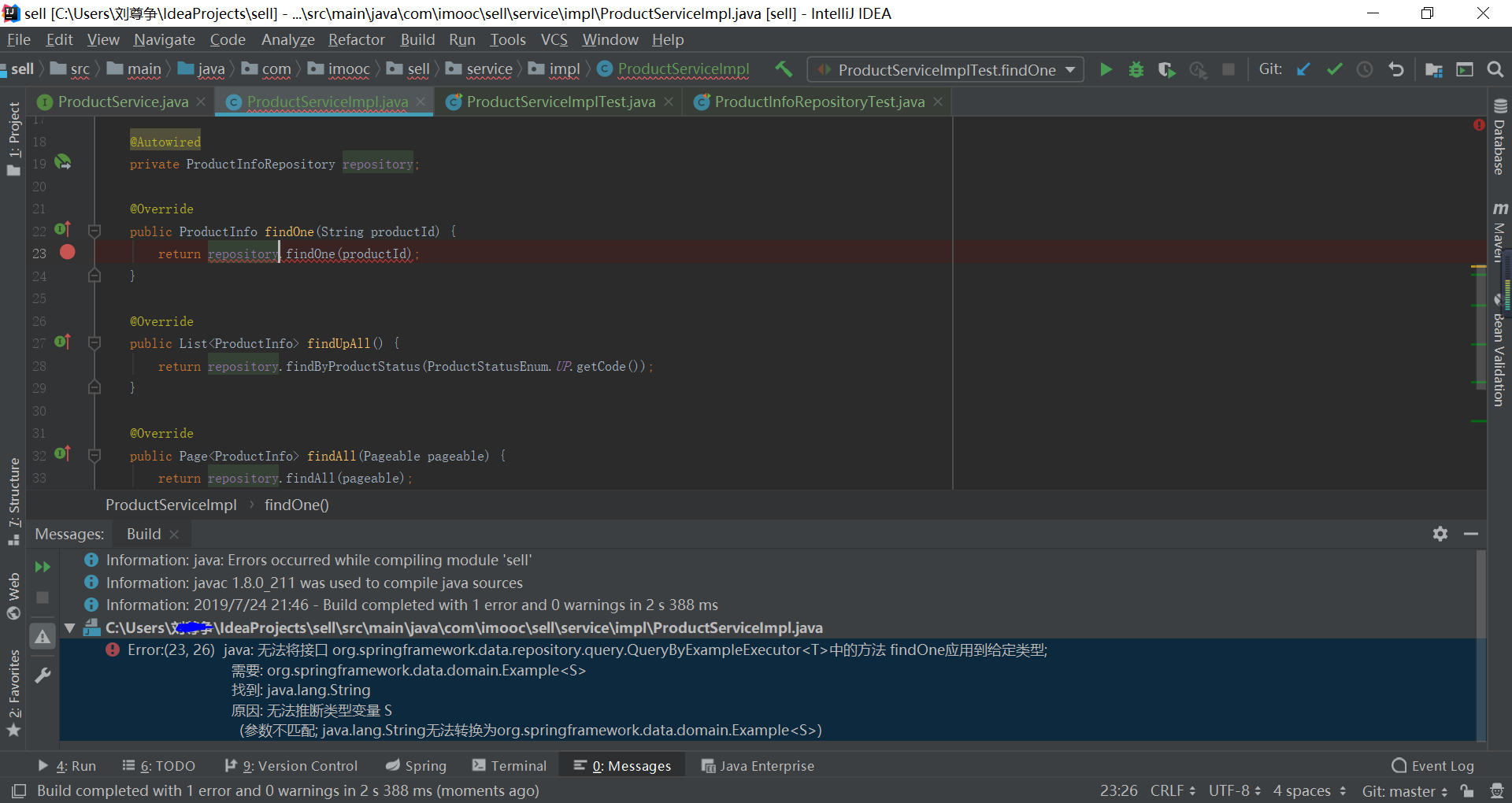The image size is (1512, 803).
Task: Open the Maven tool window
Action: 1499,231
